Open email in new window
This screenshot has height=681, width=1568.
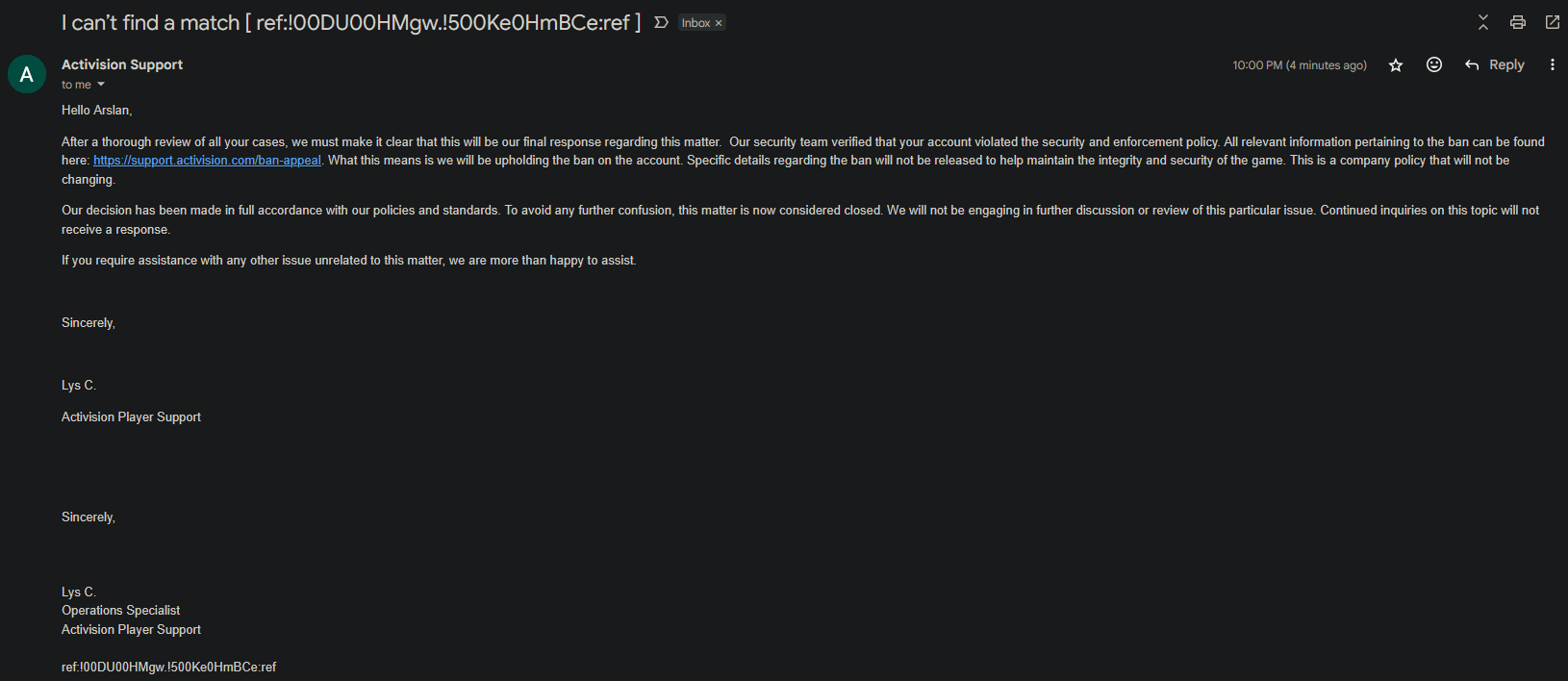tap(1553, 22)
